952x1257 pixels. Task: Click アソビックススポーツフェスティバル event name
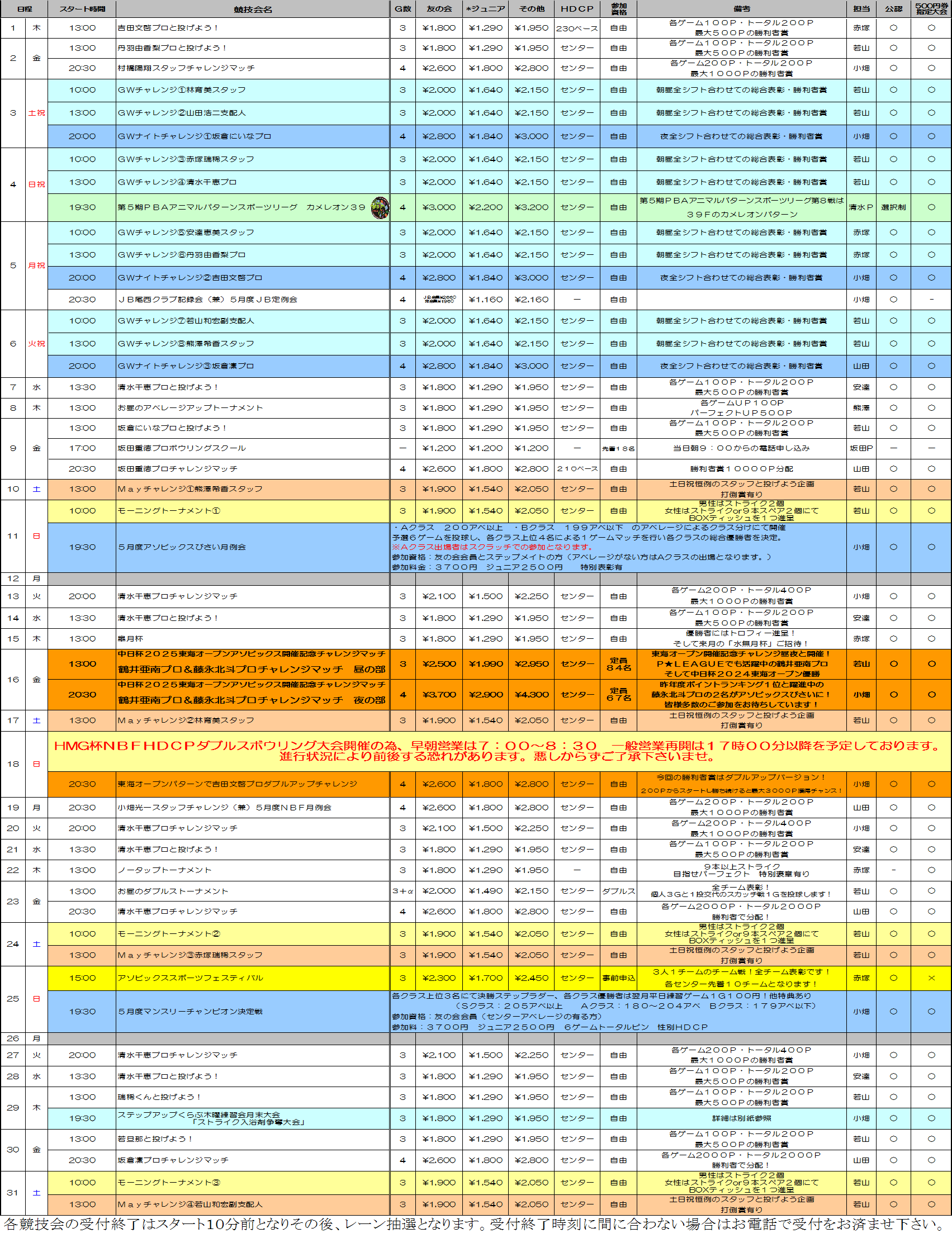pyautogui.click(x=191, y=978)
